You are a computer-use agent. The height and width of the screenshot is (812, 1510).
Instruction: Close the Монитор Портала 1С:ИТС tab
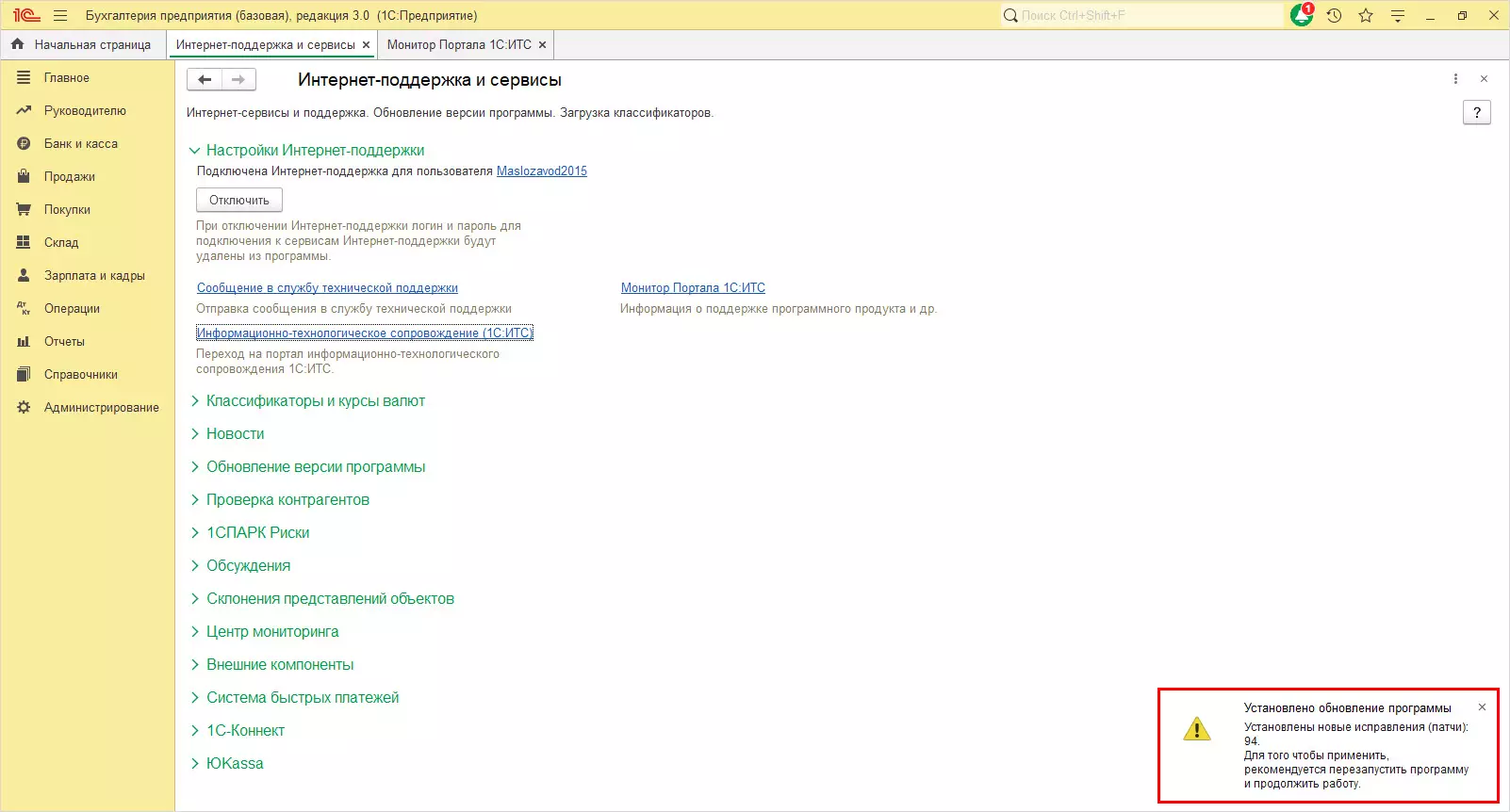point(543,44)
